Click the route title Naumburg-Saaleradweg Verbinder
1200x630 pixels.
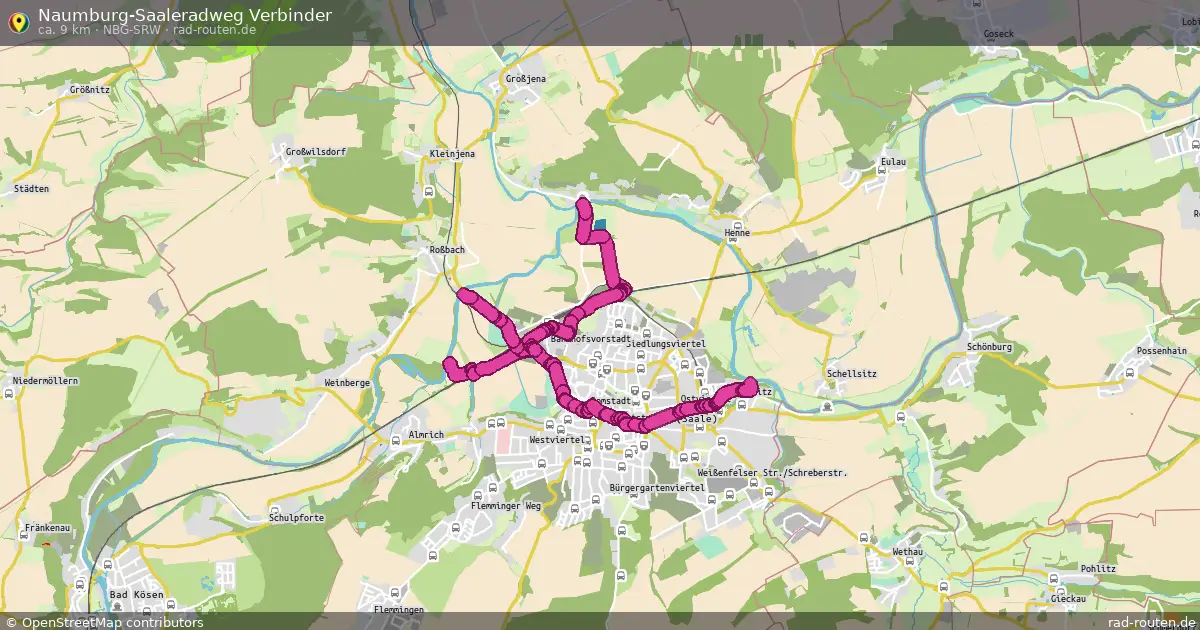coord(185,14)
